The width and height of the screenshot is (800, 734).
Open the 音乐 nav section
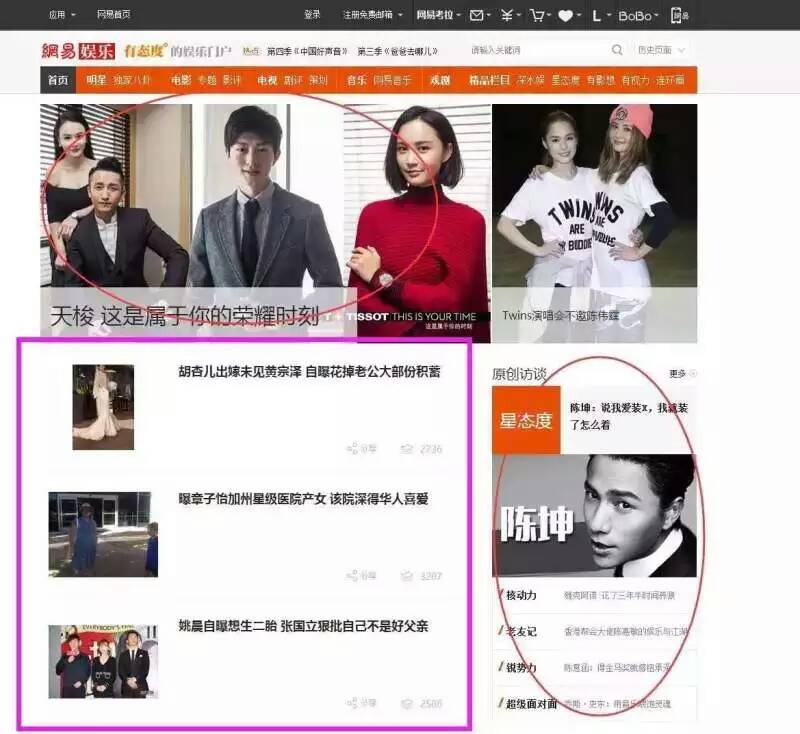pos(357,80)
